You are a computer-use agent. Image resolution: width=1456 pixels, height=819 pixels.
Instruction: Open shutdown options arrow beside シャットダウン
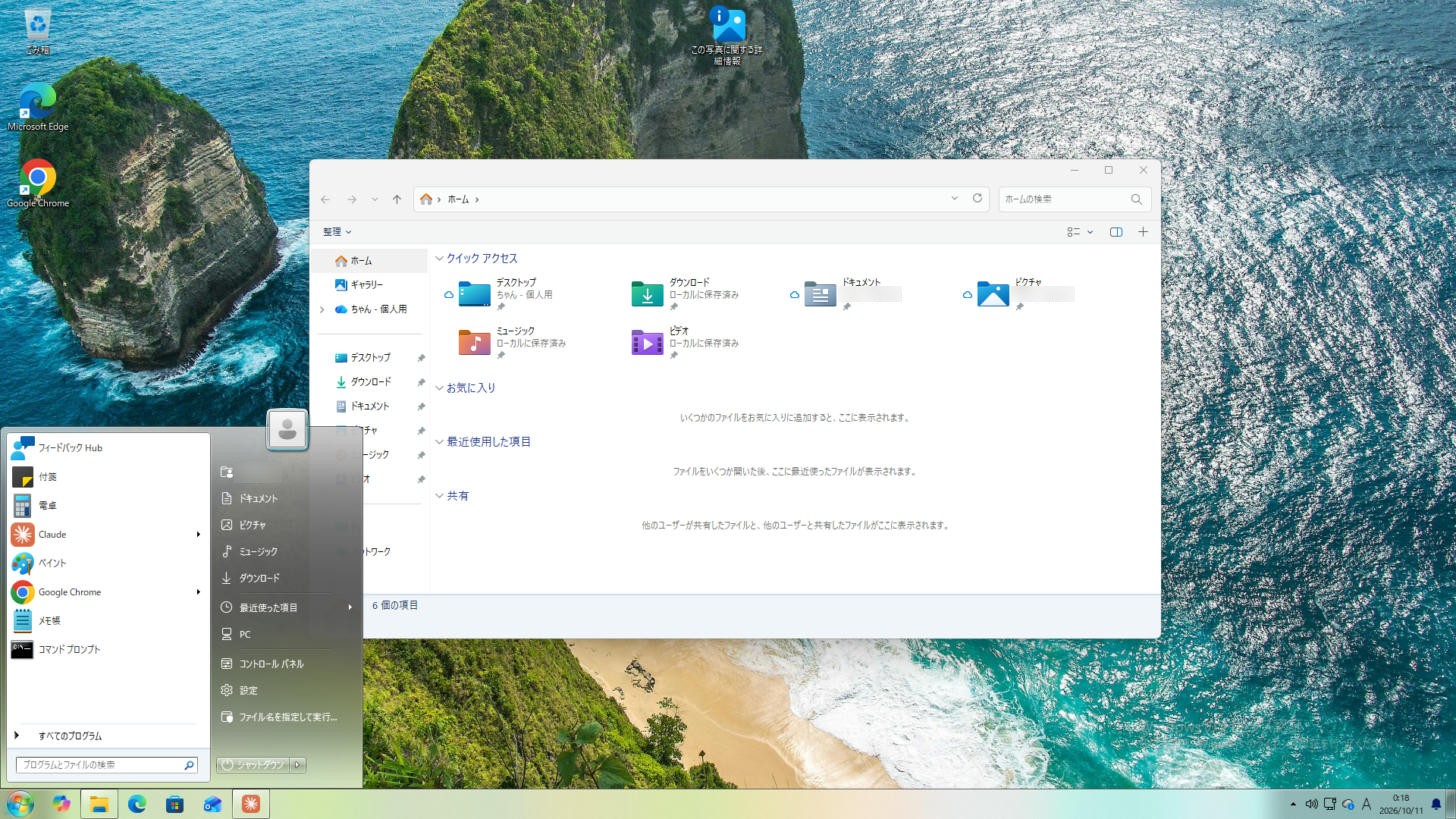point(297,765)
